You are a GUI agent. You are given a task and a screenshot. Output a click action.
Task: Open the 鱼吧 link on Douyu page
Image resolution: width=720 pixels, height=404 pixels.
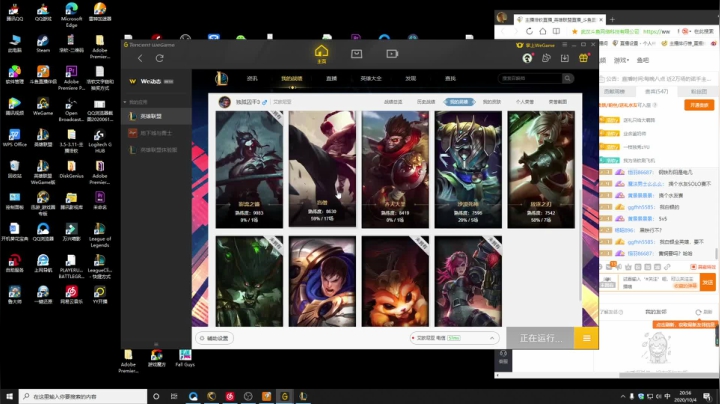coord(642,60)
